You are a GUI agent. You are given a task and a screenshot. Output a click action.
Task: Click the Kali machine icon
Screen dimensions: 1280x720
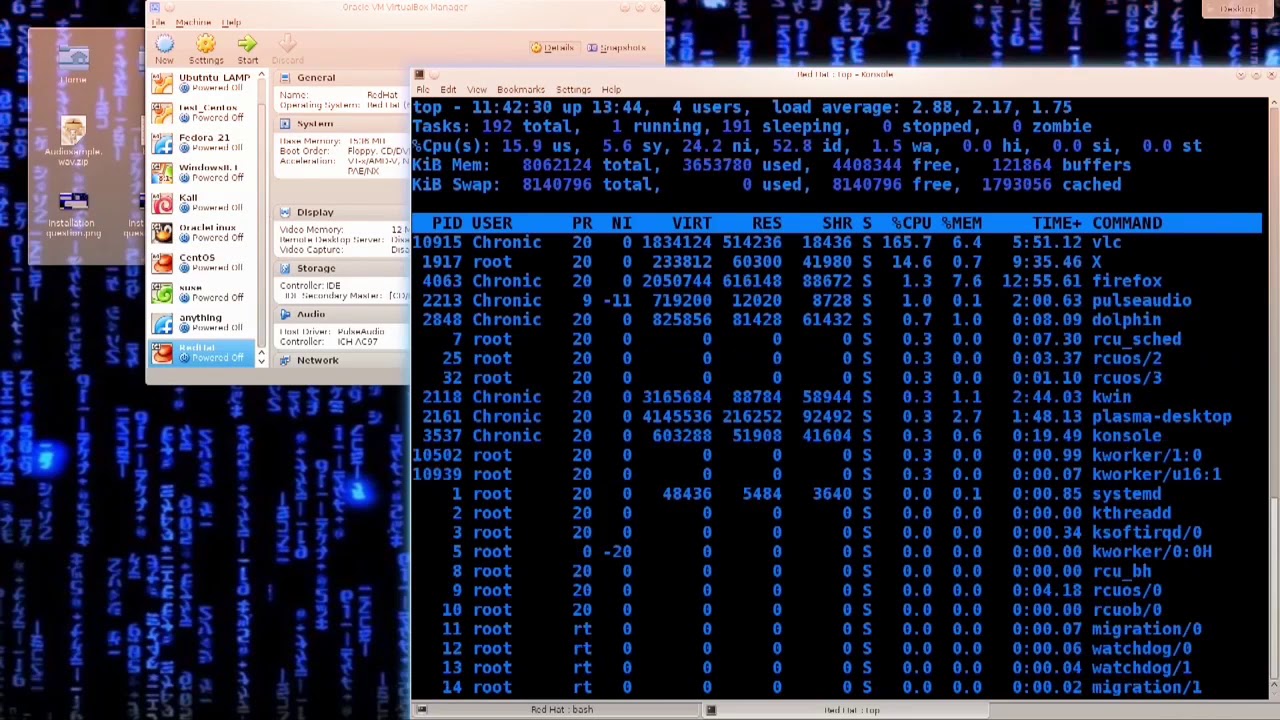click(161, 202)
